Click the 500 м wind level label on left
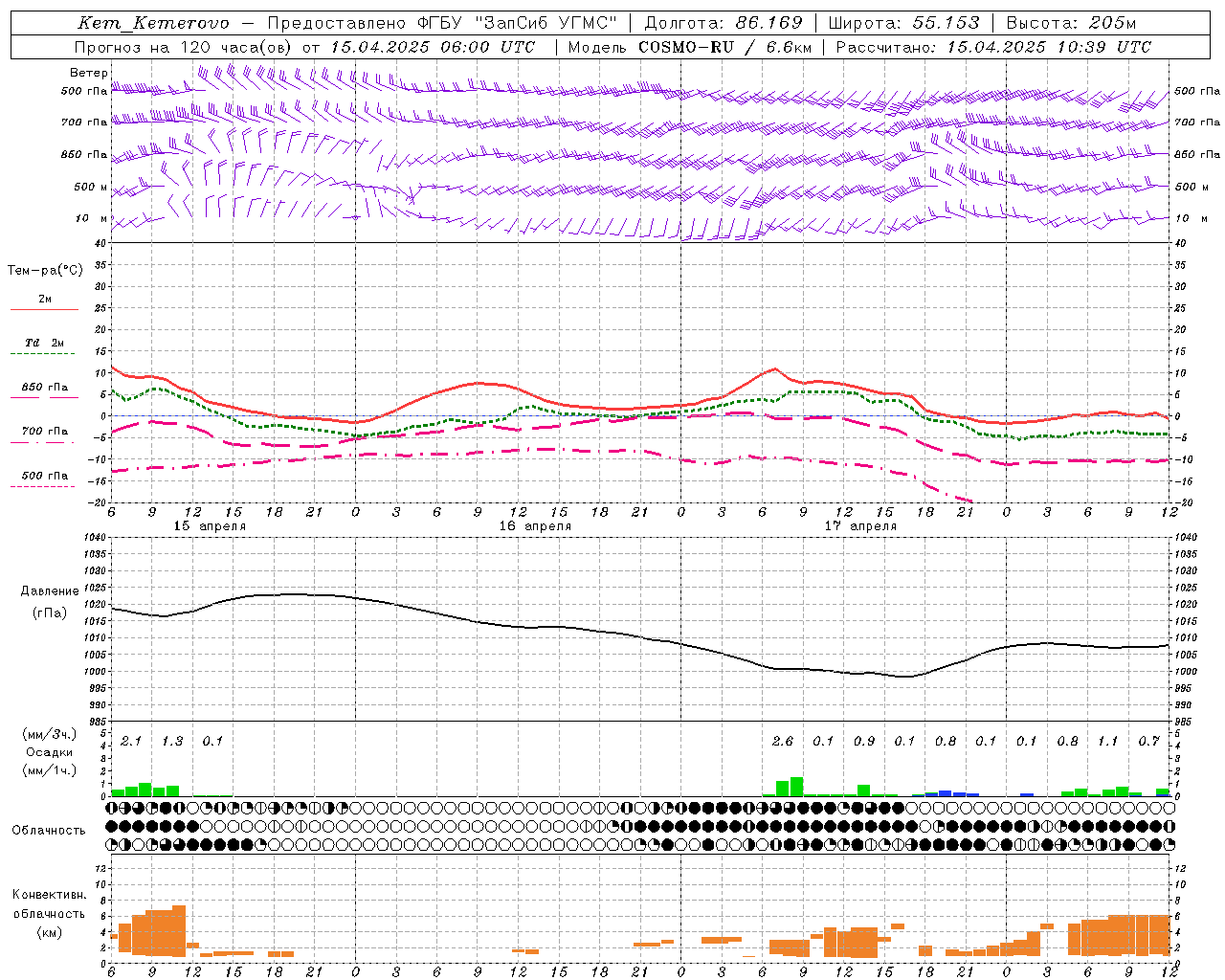Viewport: 1225px width, 980px height. click(x=90, y=187)
